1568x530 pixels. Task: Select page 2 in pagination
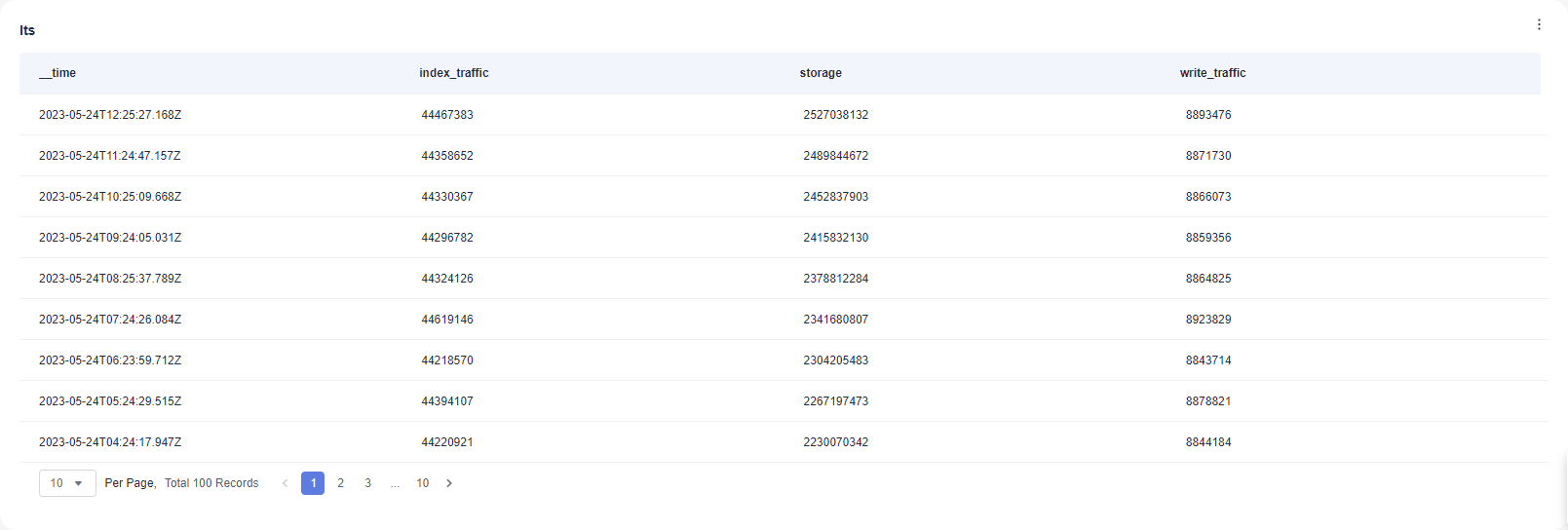click(340, 483)
